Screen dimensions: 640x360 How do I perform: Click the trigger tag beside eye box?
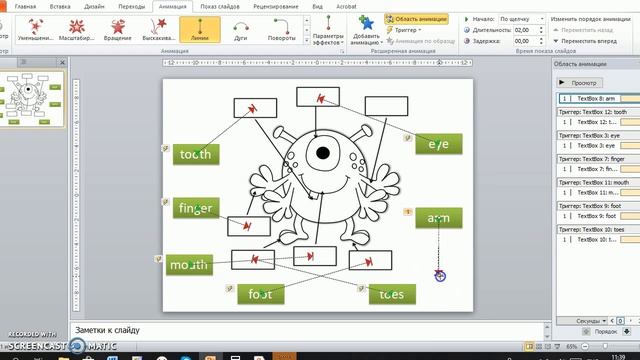408,138
